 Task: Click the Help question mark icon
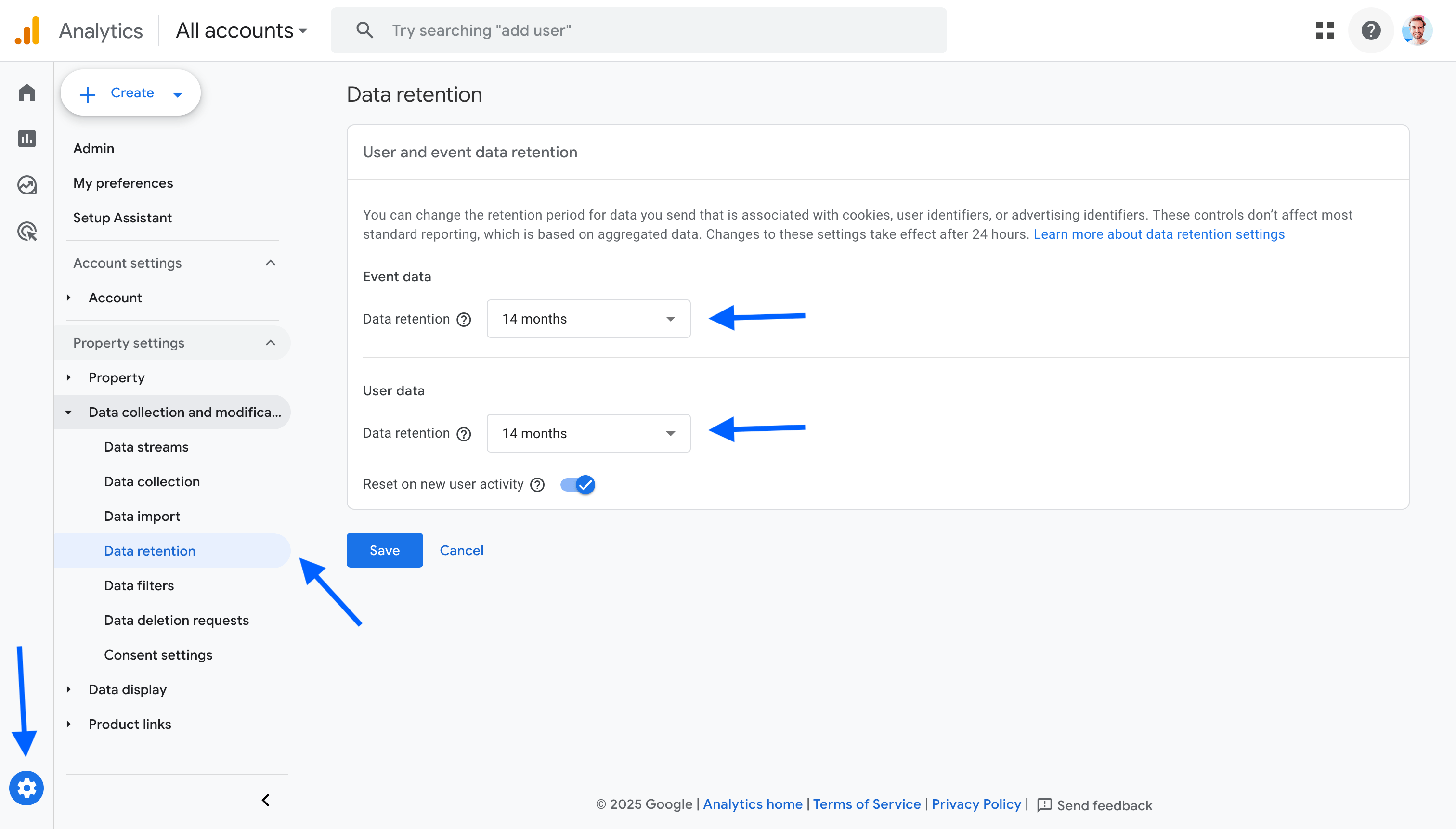pos(1371,30)
